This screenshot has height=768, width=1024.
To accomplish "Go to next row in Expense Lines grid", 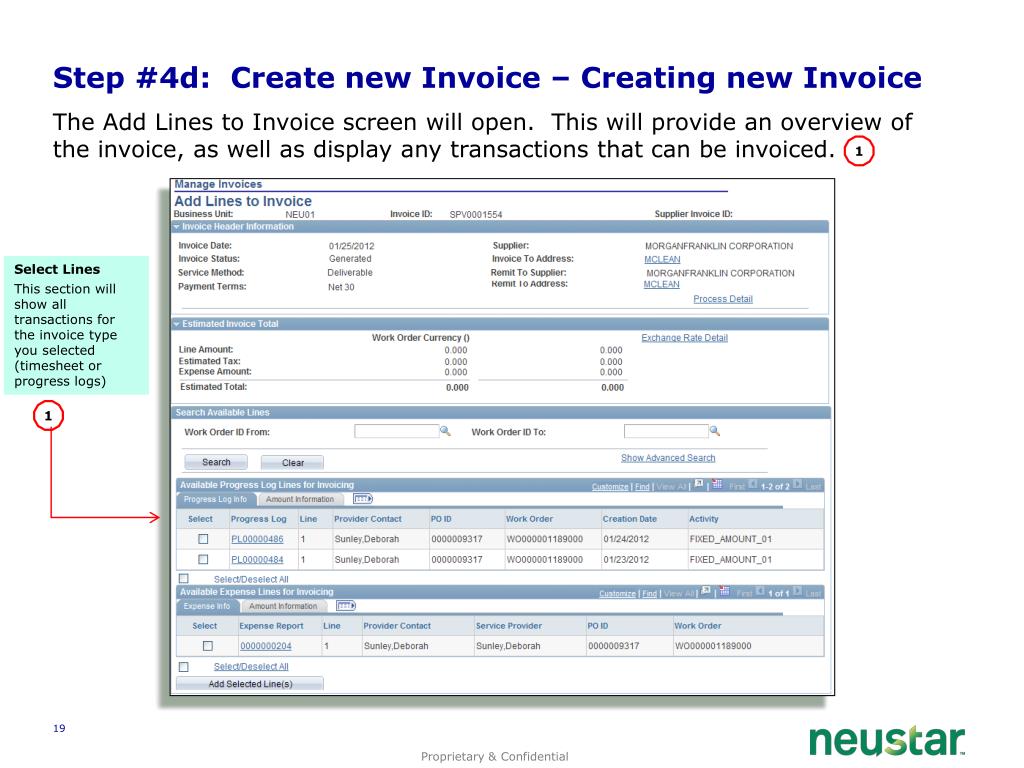I will coord(797,592).
